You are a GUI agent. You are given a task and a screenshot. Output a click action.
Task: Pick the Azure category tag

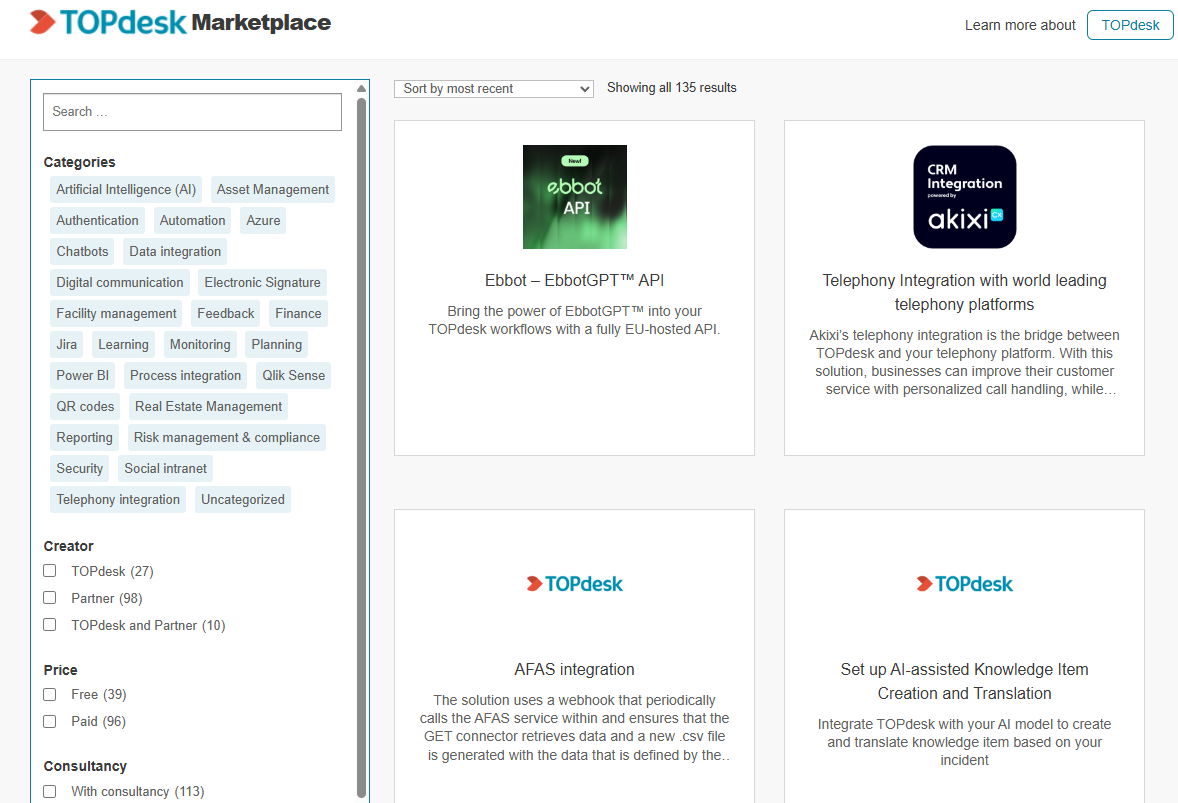pyautogui.click(x=263, y=220)
